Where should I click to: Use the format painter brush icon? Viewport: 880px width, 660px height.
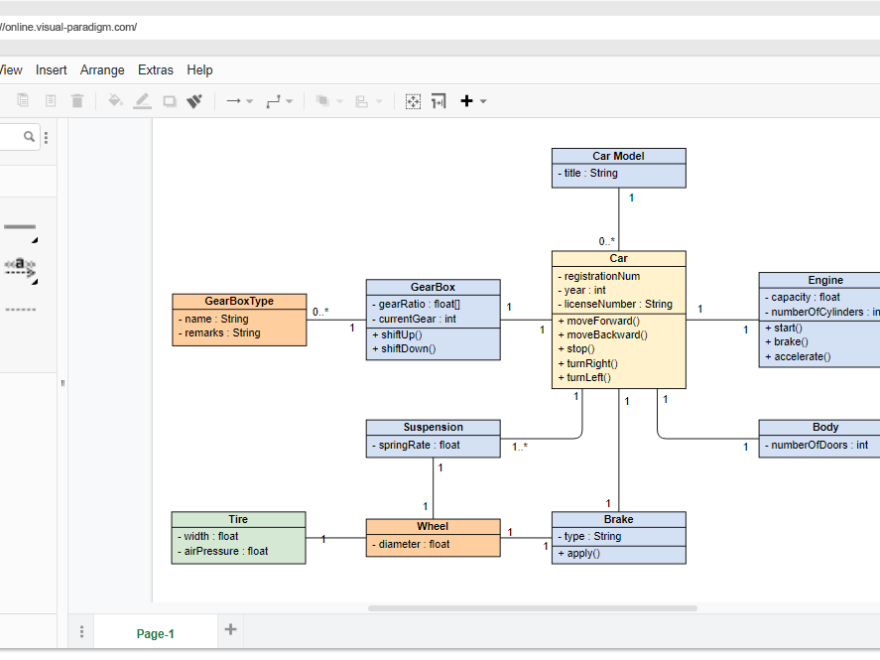(x=195, y=100)
